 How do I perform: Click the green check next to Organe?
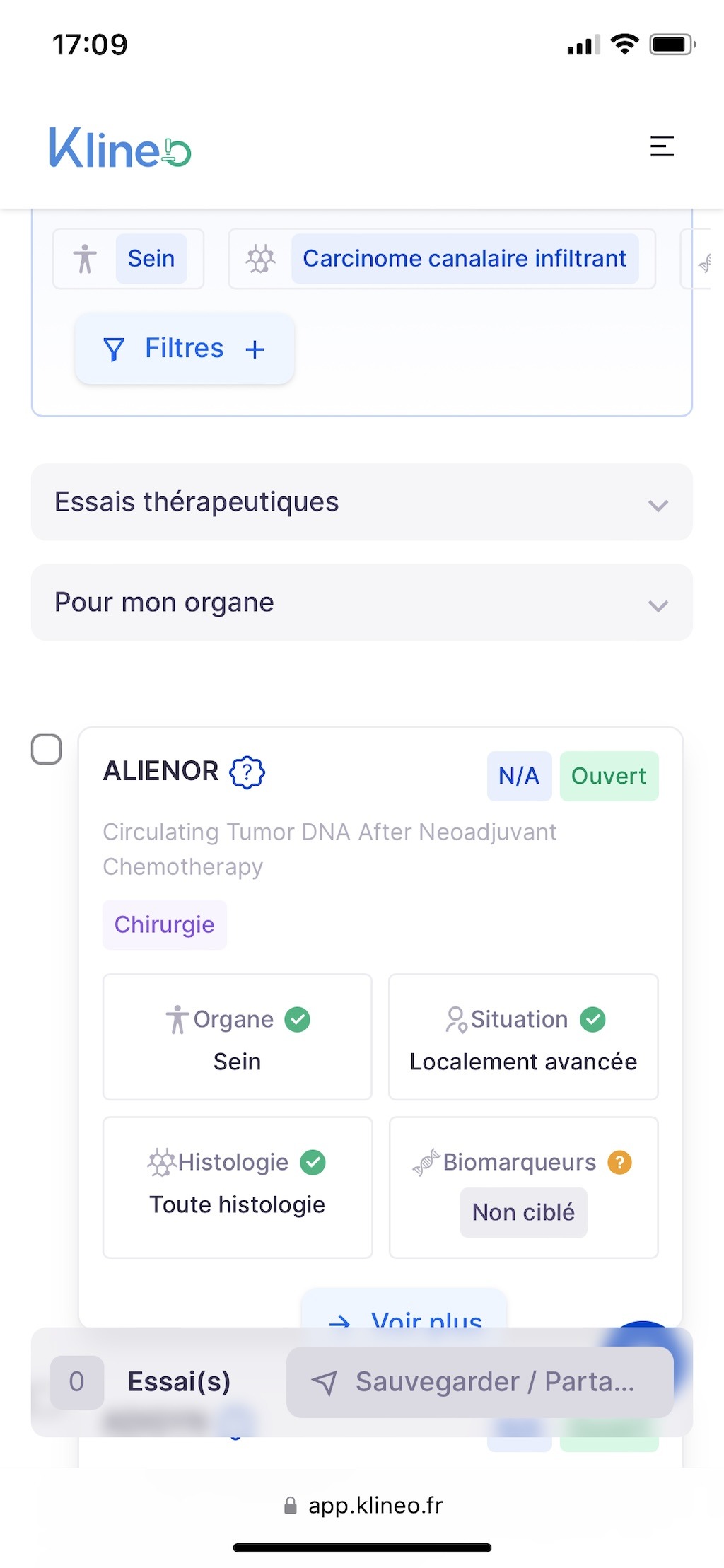point(298,1019)
